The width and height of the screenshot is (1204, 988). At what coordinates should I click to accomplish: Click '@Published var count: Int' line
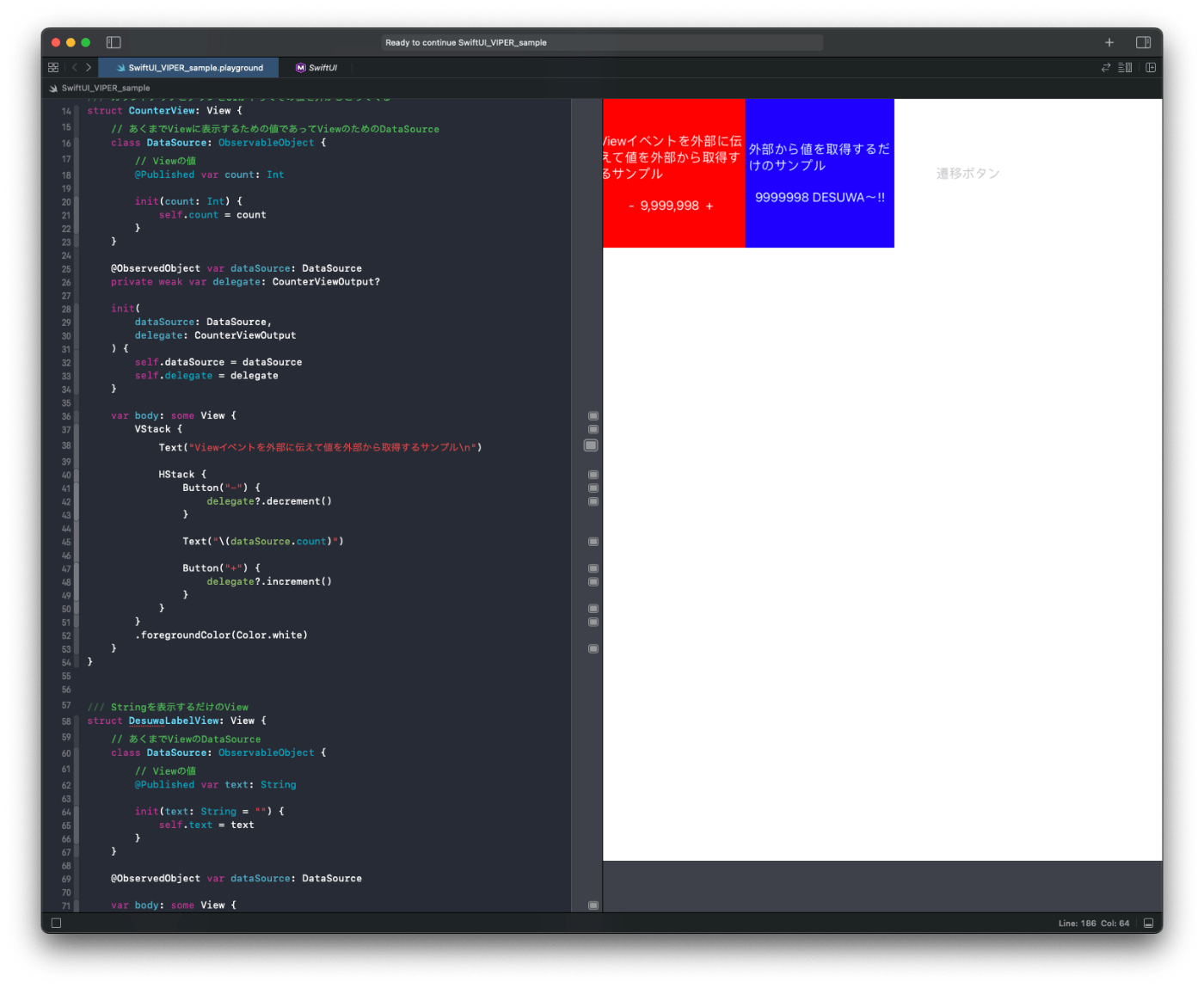(209, 175)
